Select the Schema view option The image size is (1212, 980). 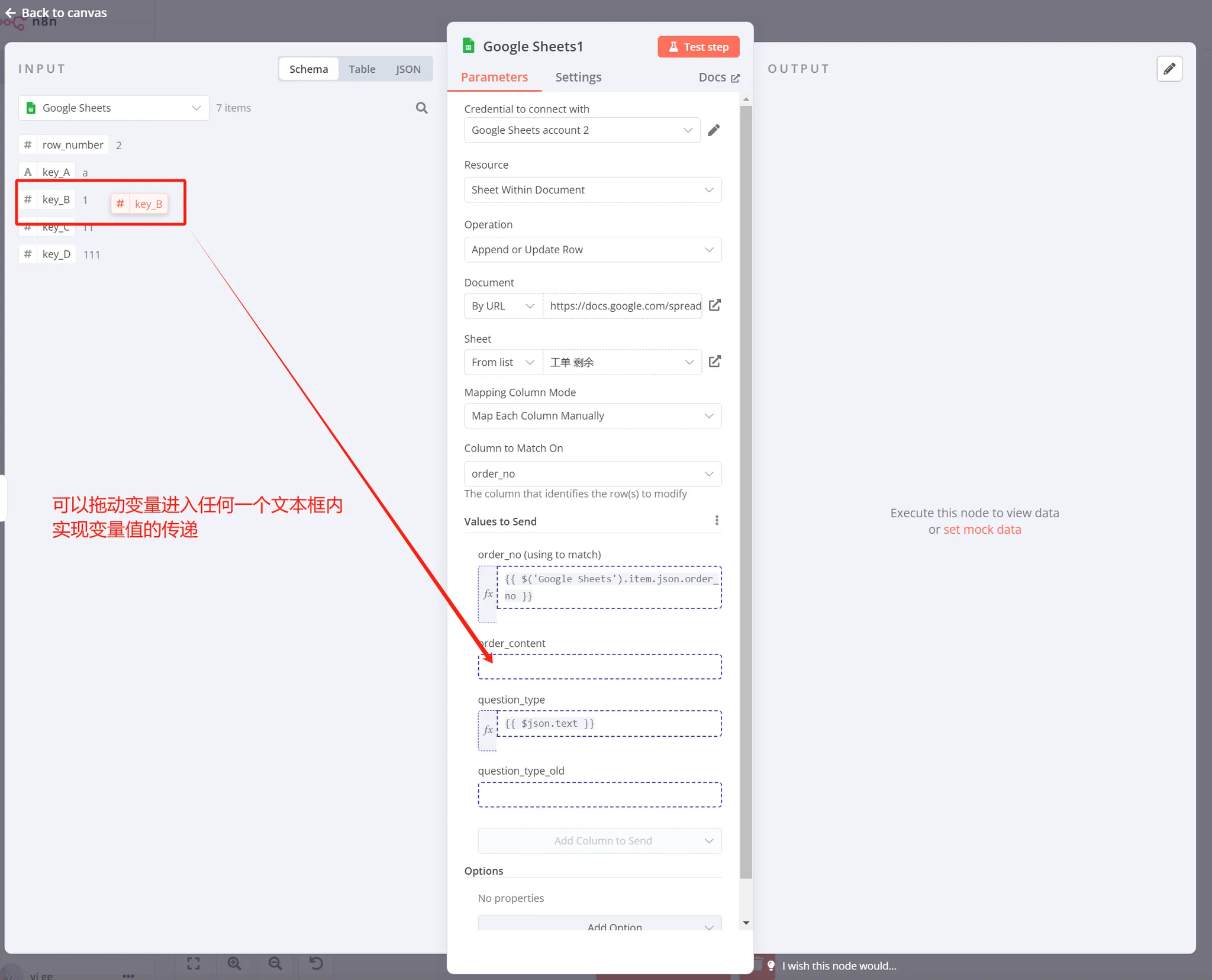(308, 69)
